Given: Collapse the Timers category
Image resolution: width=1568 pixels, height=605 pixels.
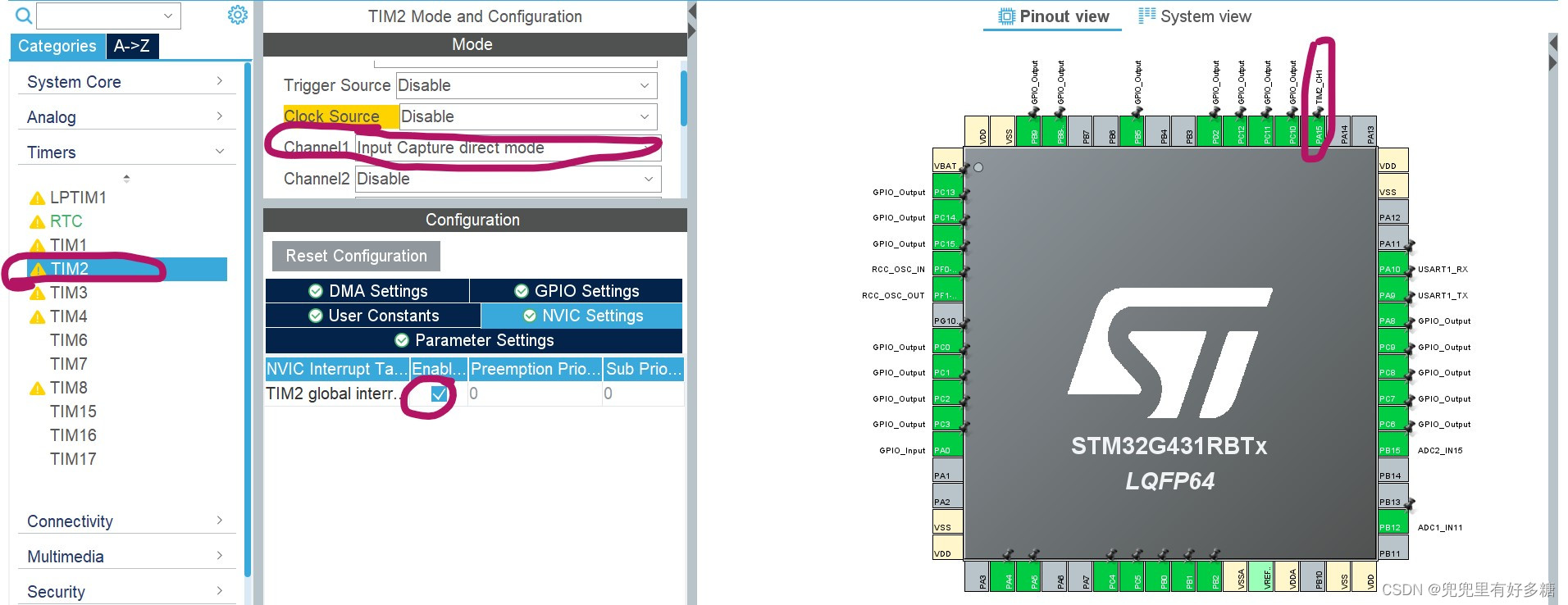Looking at the screenshot, I should click(x=126, y=152).
